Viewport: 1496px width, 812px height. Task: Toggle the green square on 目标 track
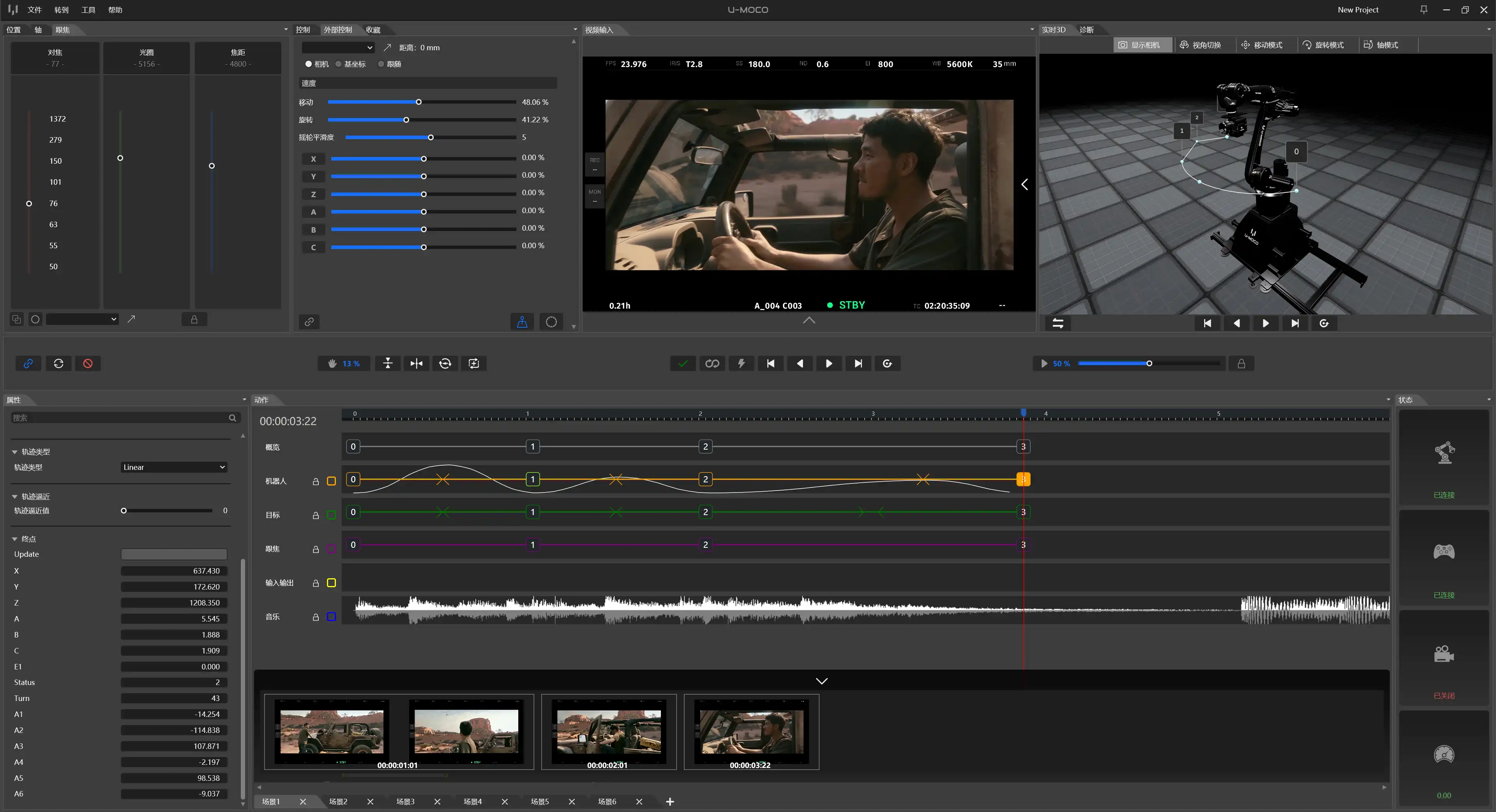click(332, 515)
